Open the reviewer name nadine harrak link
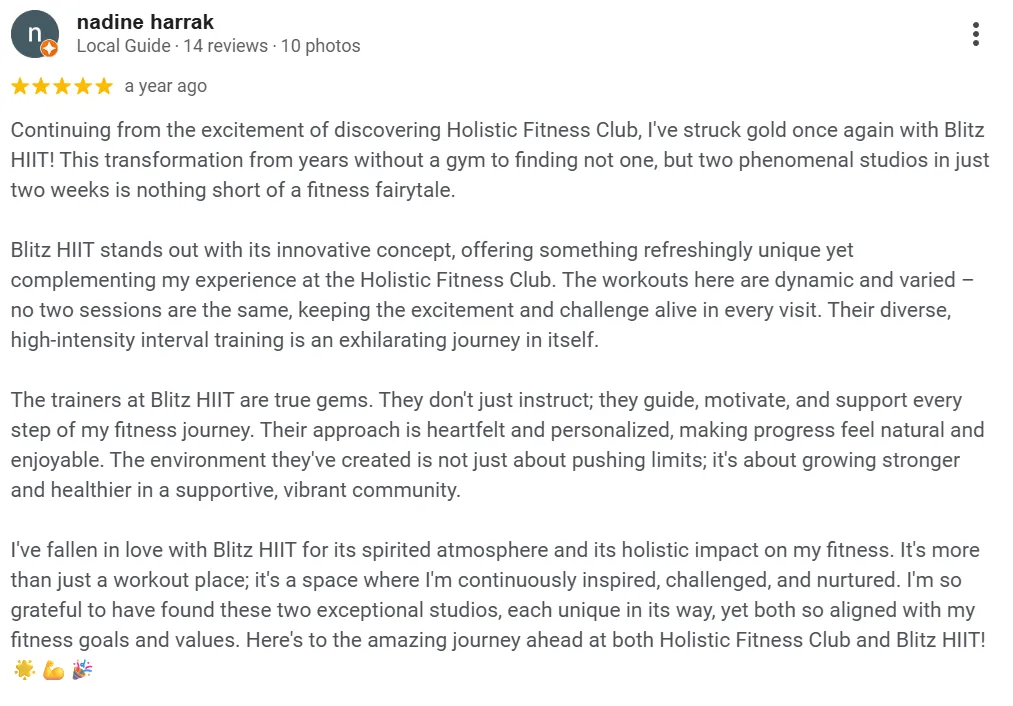1013x706 pixels. click(145, 22)
